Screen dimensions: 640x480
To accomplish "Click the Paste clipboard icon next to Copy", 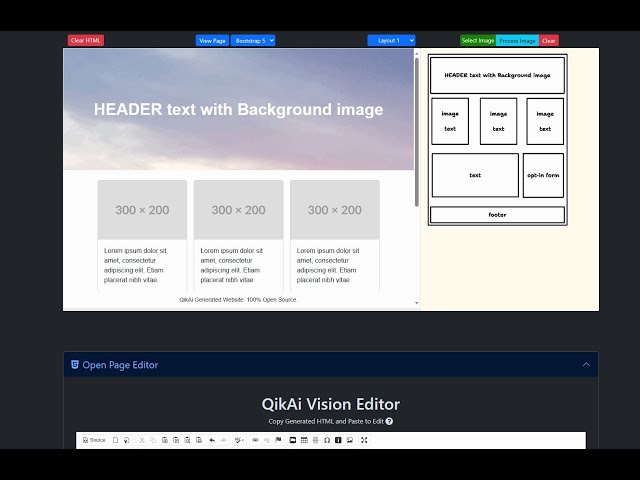I will tap(164, 440).
